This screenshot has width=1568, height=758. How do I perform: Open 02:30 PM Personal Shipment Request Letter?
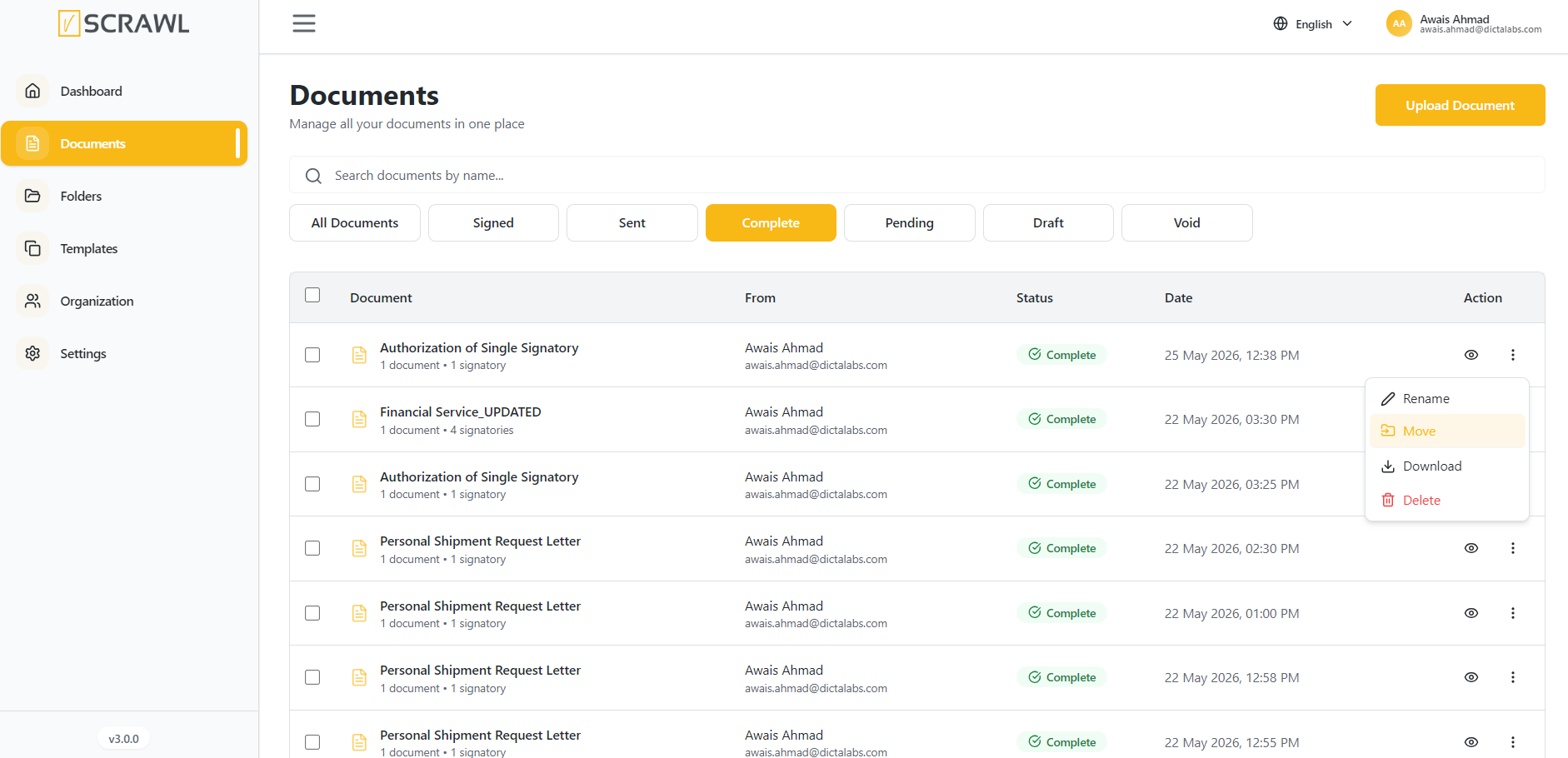[481, 541]
